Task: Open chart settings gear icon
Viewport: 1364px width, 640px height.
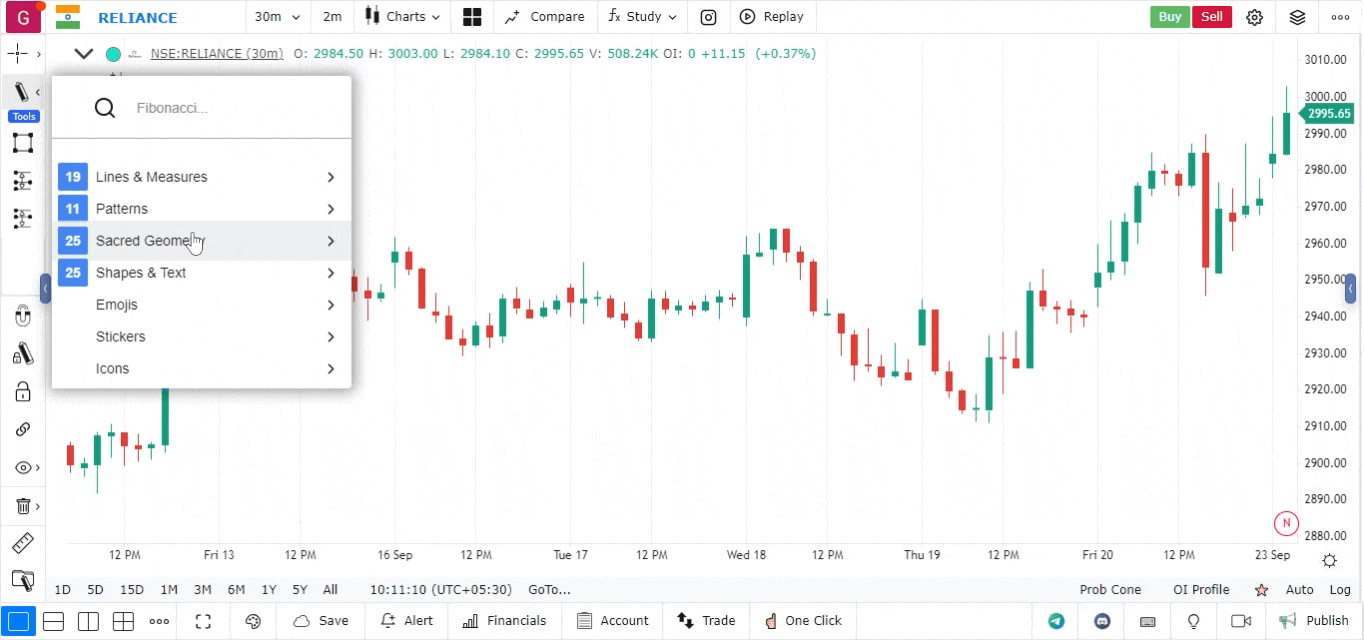Action: tap(1255, 17)
